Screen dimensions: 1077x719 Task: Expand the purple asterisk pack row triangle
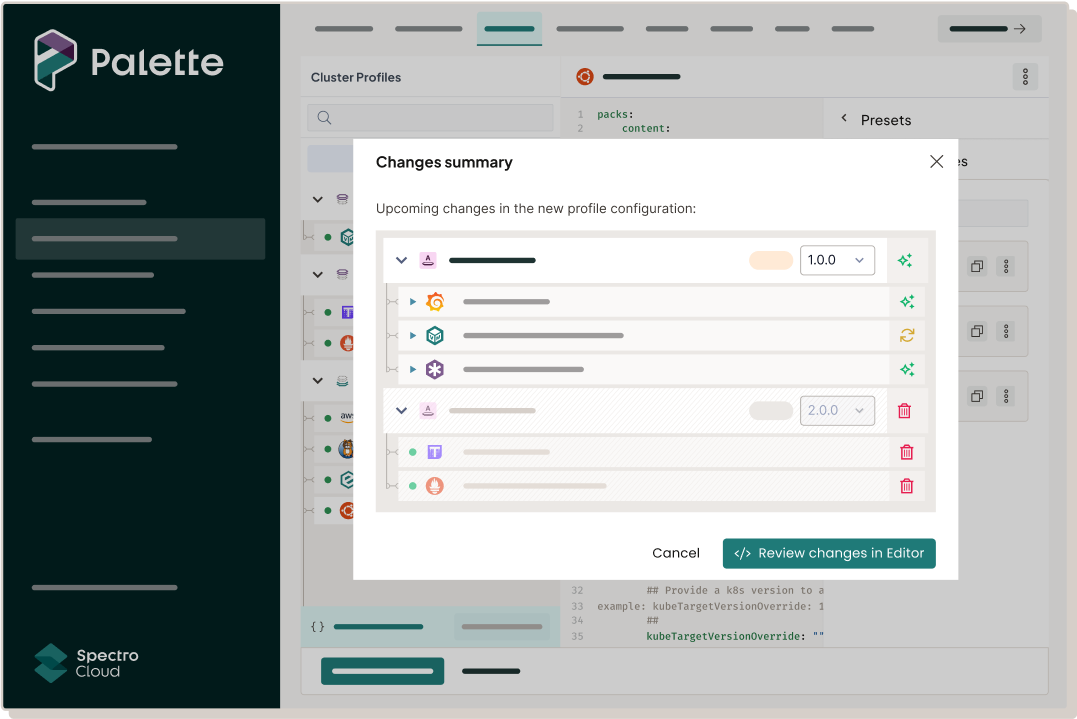(413, 369)
